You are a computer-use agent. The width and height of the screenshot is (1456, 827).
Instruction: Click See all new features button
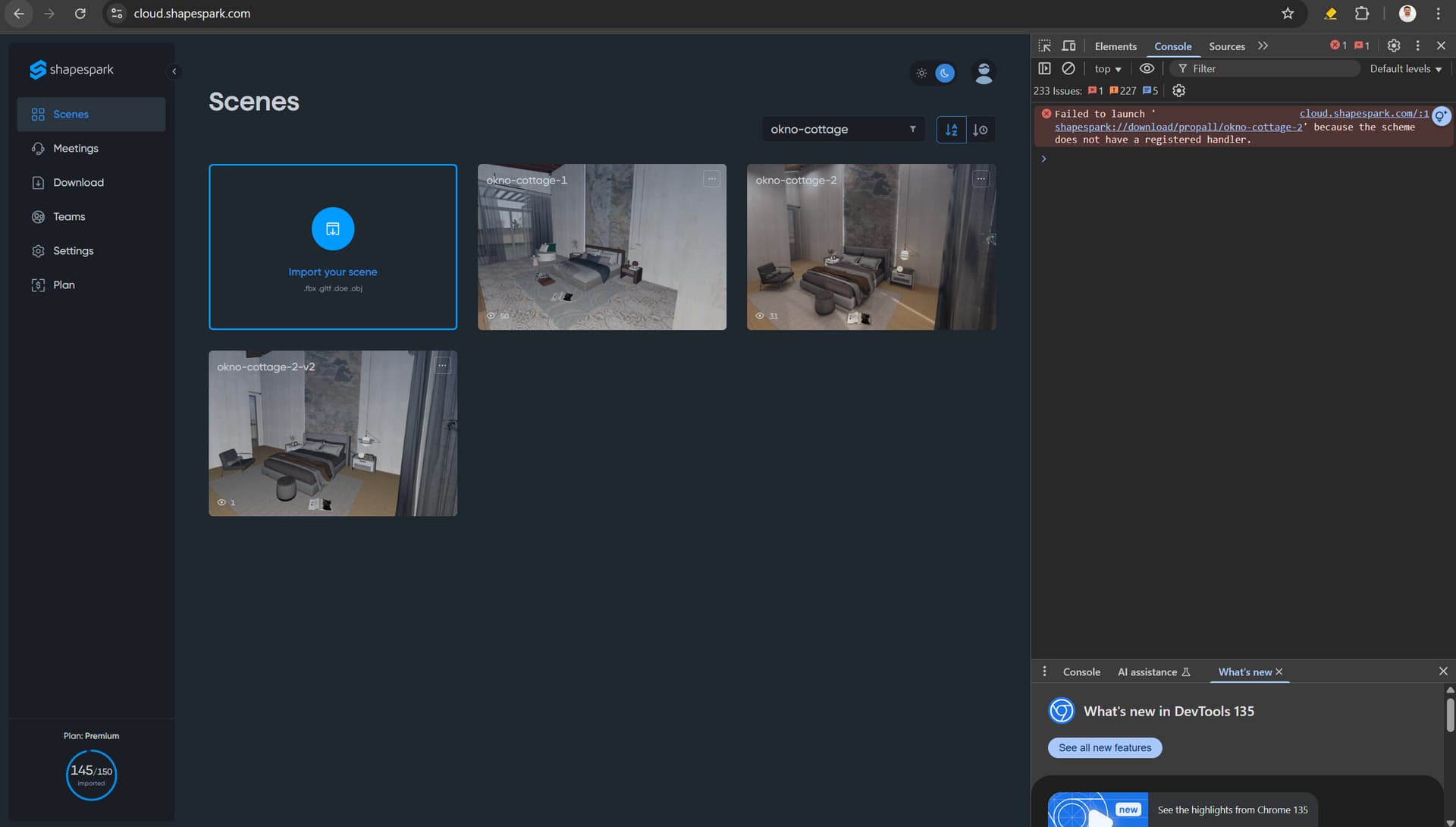[1104, 747]
